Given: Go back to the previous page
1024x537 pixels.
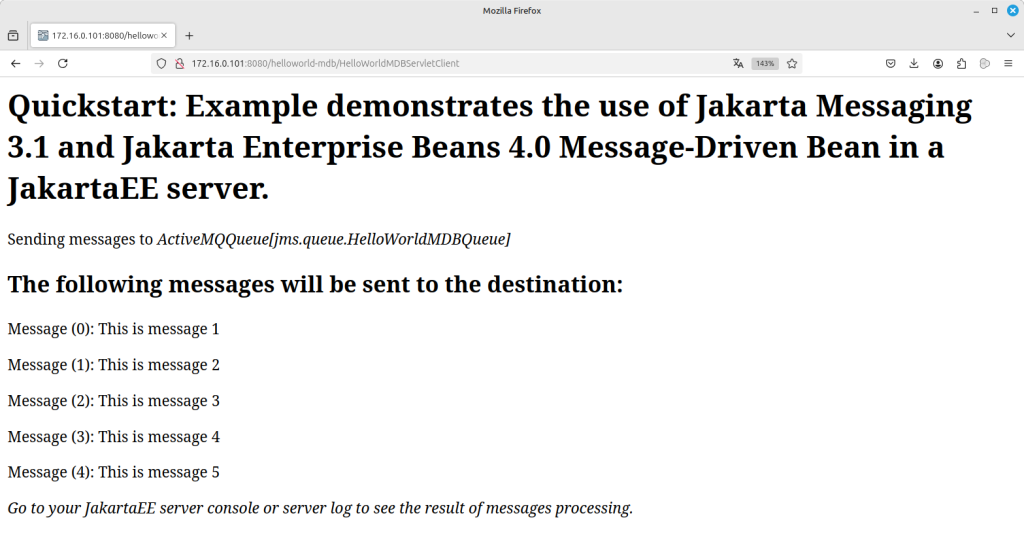Looking at the screenshot, I should 15,63.
